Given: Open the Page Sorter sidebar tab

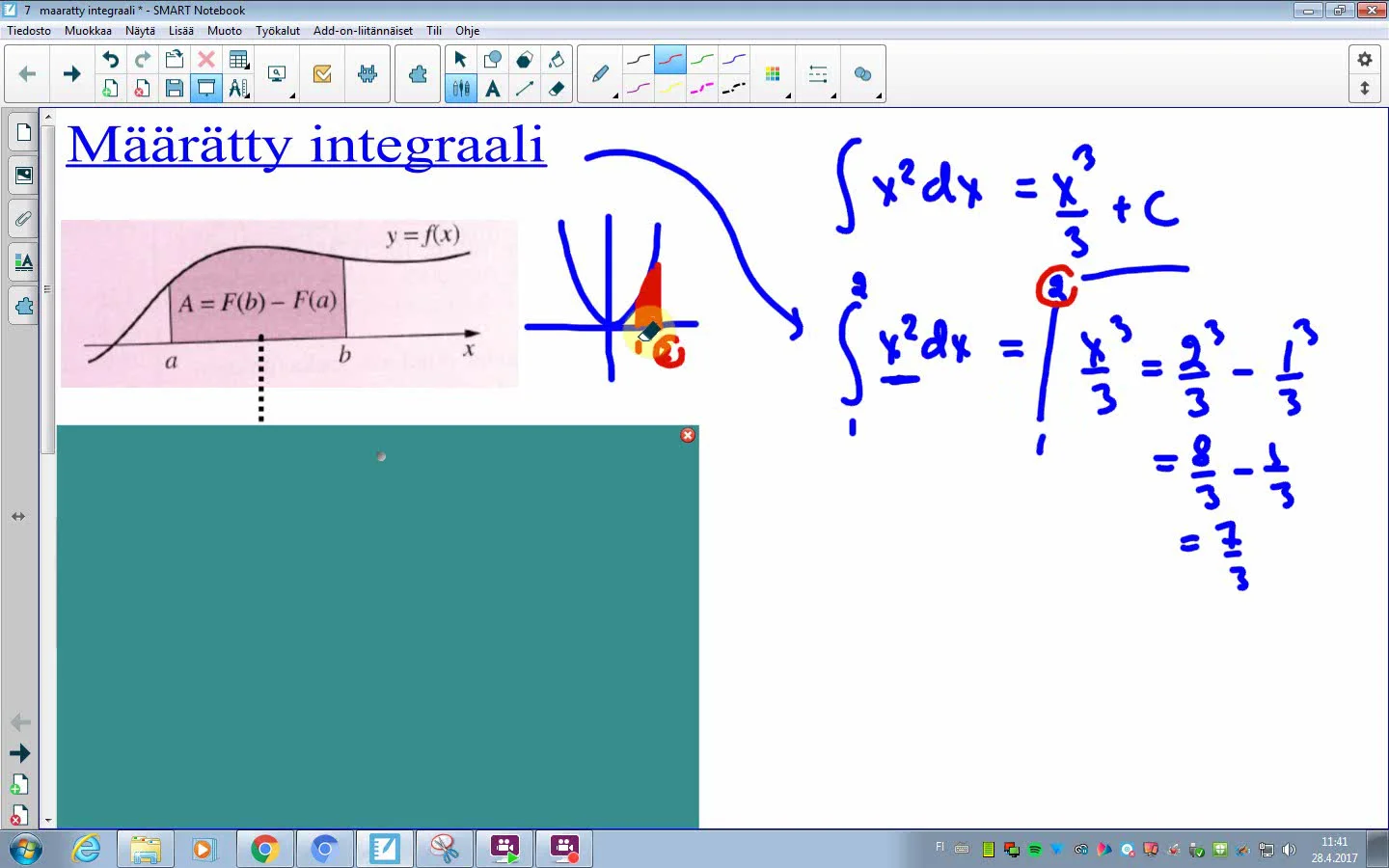Looking at the screenshot, I should (x=23, y=132).
